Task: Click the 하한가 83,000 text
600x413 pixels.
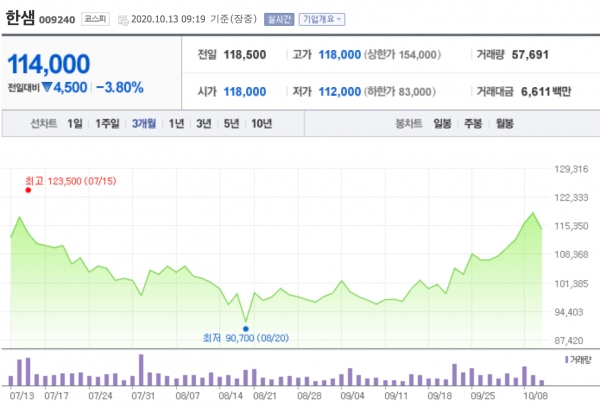Action: (399, 92)
